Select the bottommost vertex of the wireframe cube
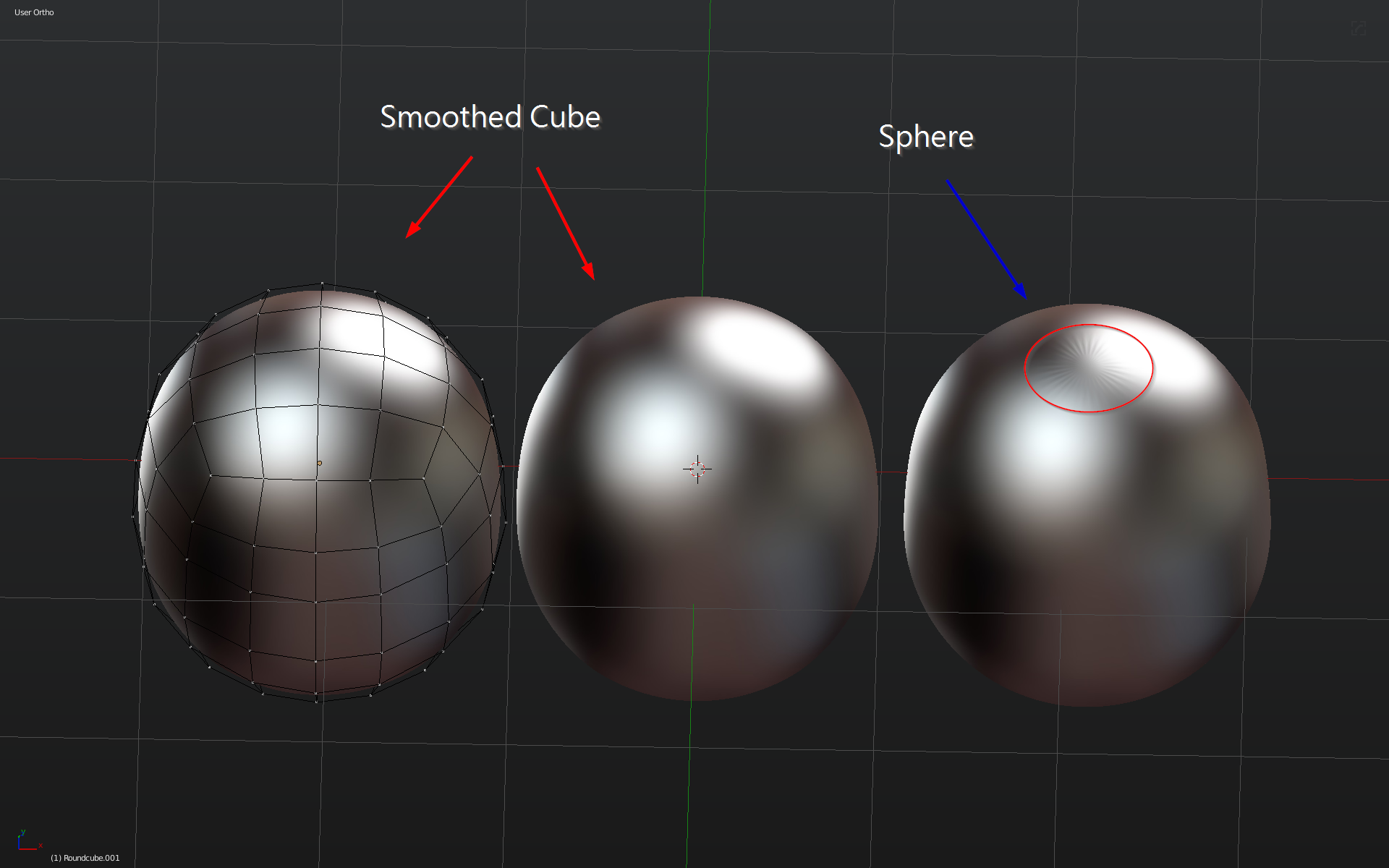This screenshot has height=868, width=1389. point(316,700)
